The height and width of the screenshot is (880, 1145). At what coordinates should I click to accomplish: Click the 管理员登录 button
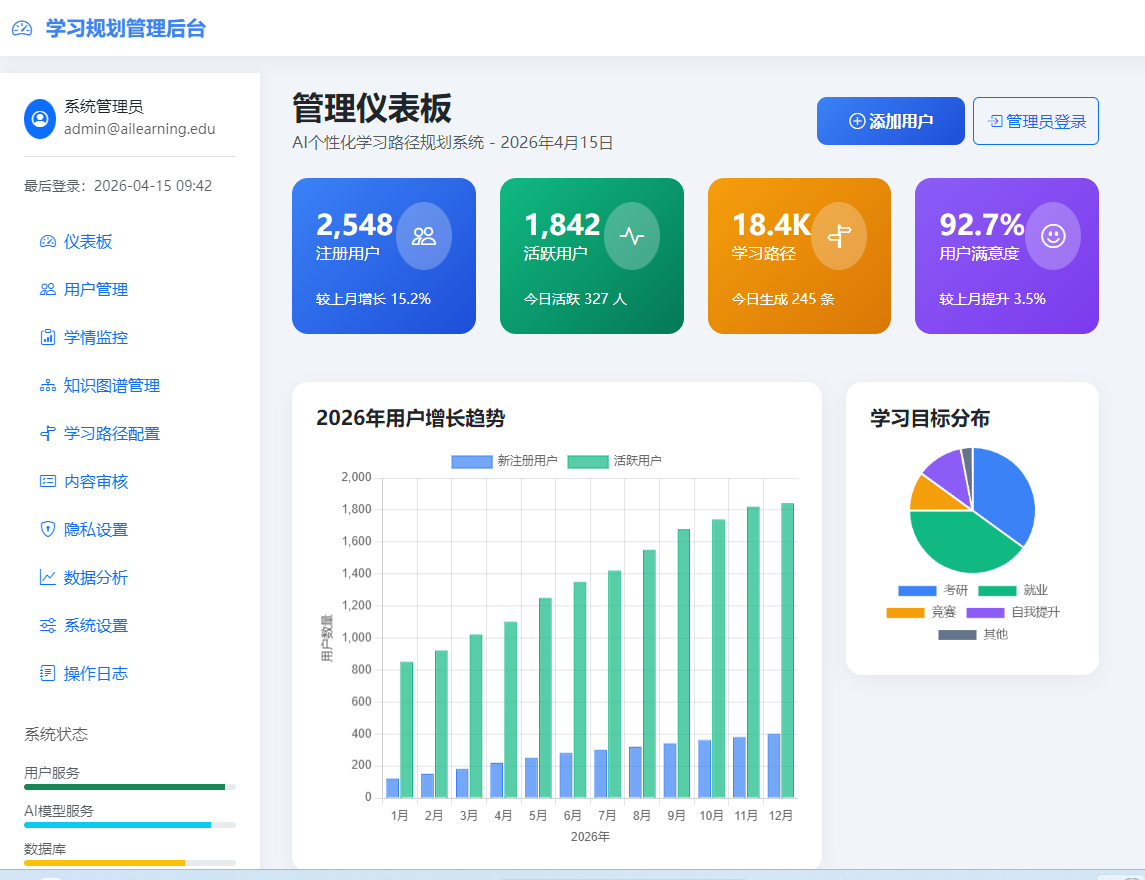pyautogui.click(x=1035, y=120)
